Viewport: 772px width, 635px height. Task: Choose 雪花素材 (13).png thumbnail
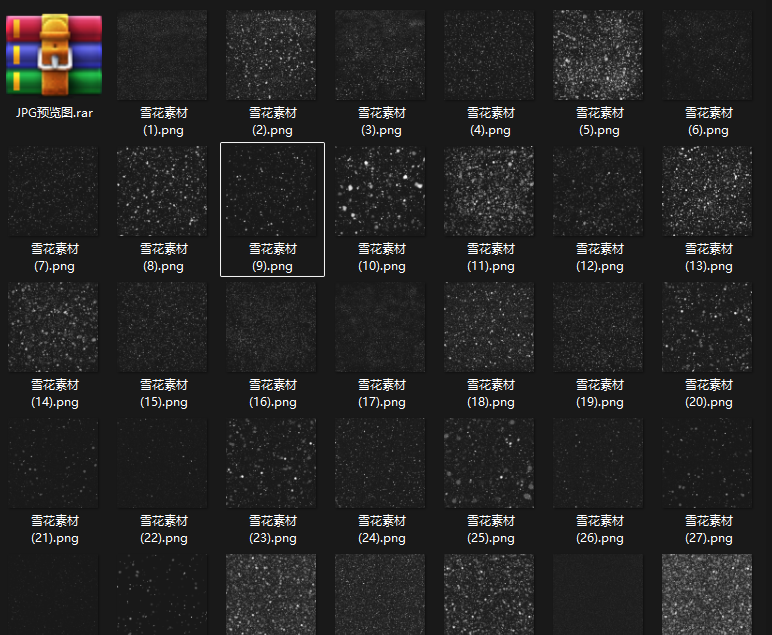[x=708, y=192]
